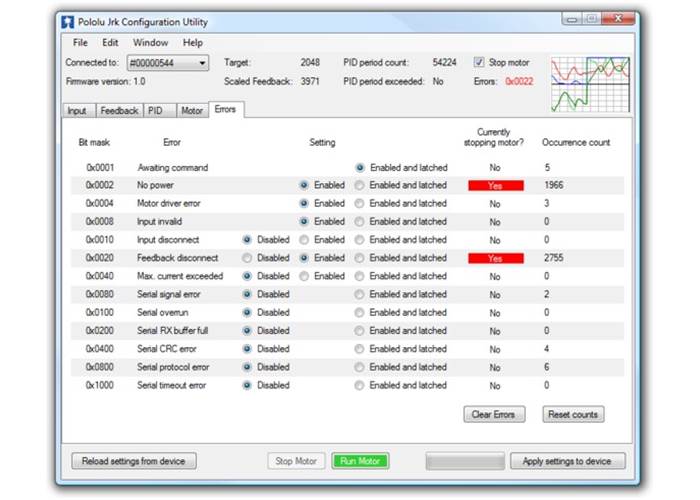Select Disabled for Feedback disconnect
This screenshot has height=500, width=700.
[248, 258]
